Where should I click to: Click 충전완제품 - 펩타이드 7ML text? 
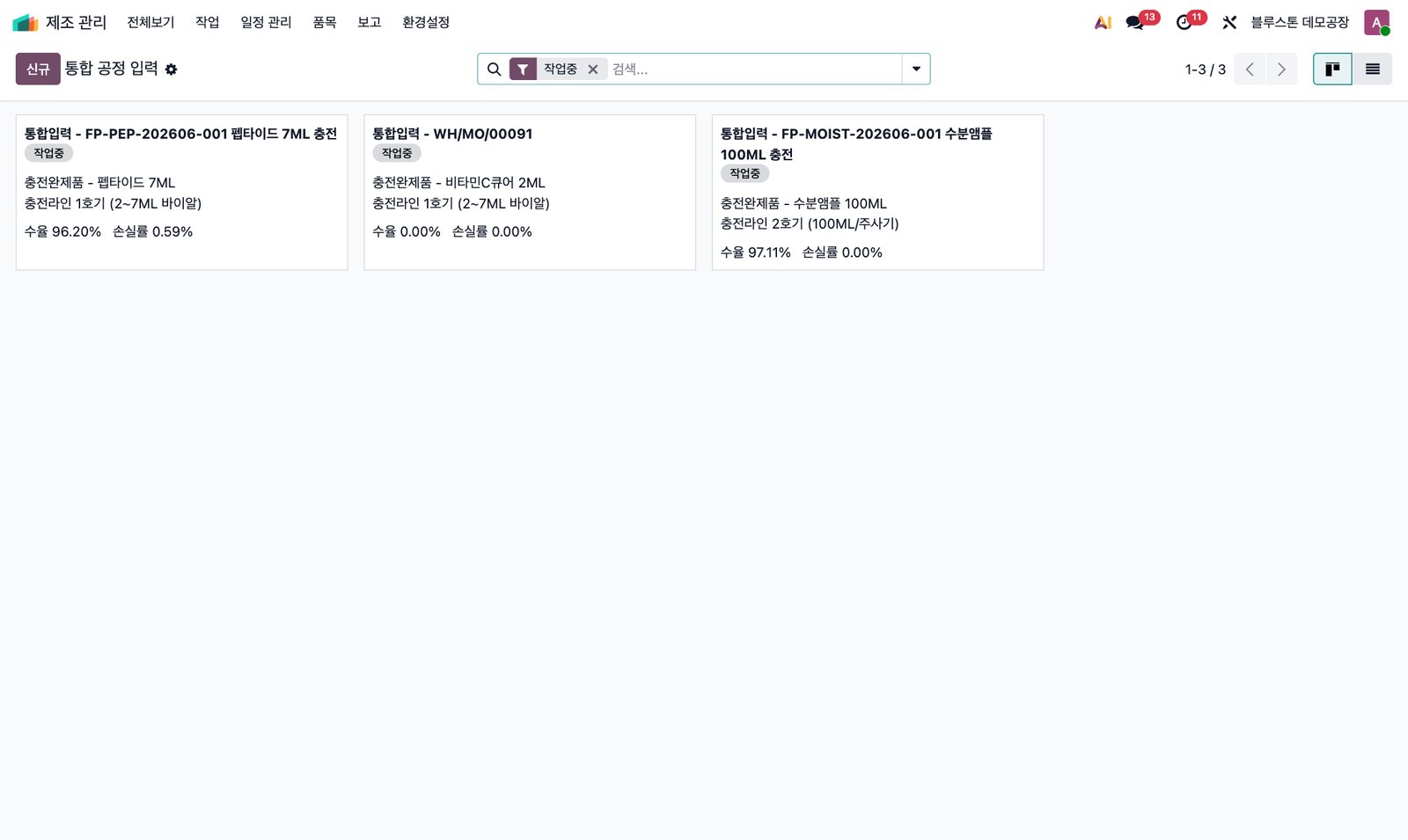click(x=99, y=183)
